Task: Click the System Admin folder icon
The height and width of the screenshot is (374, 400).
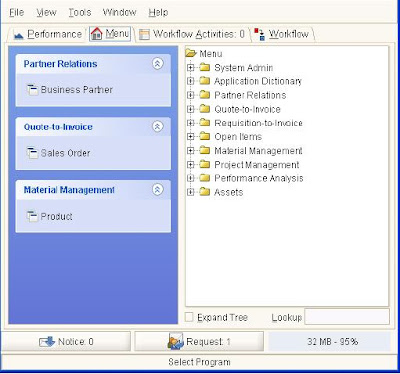Action: [x=205, y=67]
